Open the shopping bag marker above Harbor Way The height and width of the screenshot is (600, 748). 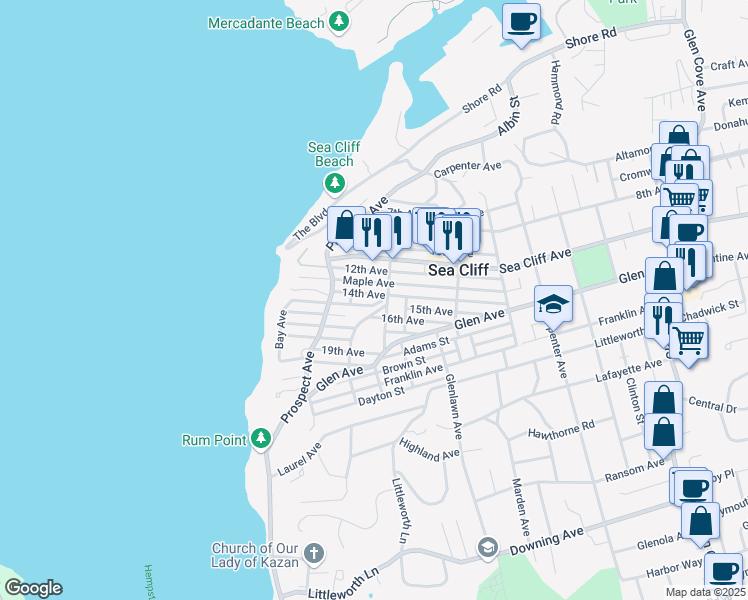pyautogui.click(x=700, y=522)
